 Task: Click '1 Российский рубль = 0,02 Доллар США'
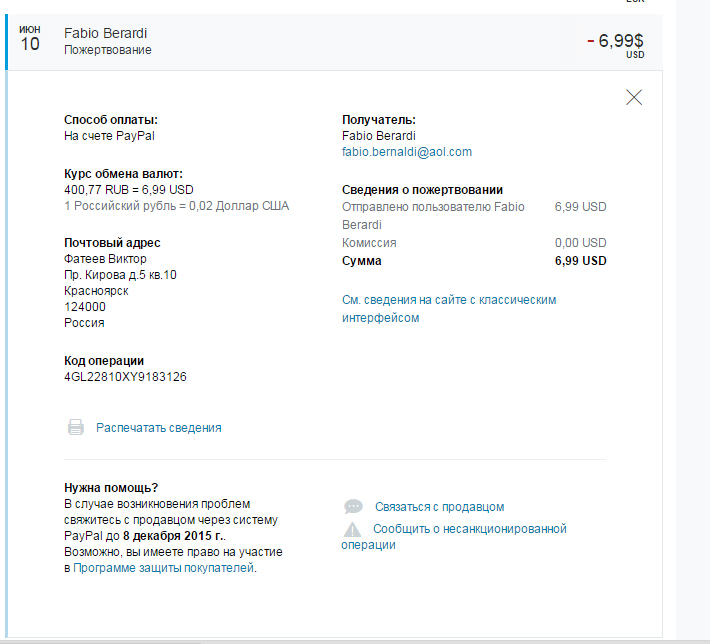click(177, 206)
